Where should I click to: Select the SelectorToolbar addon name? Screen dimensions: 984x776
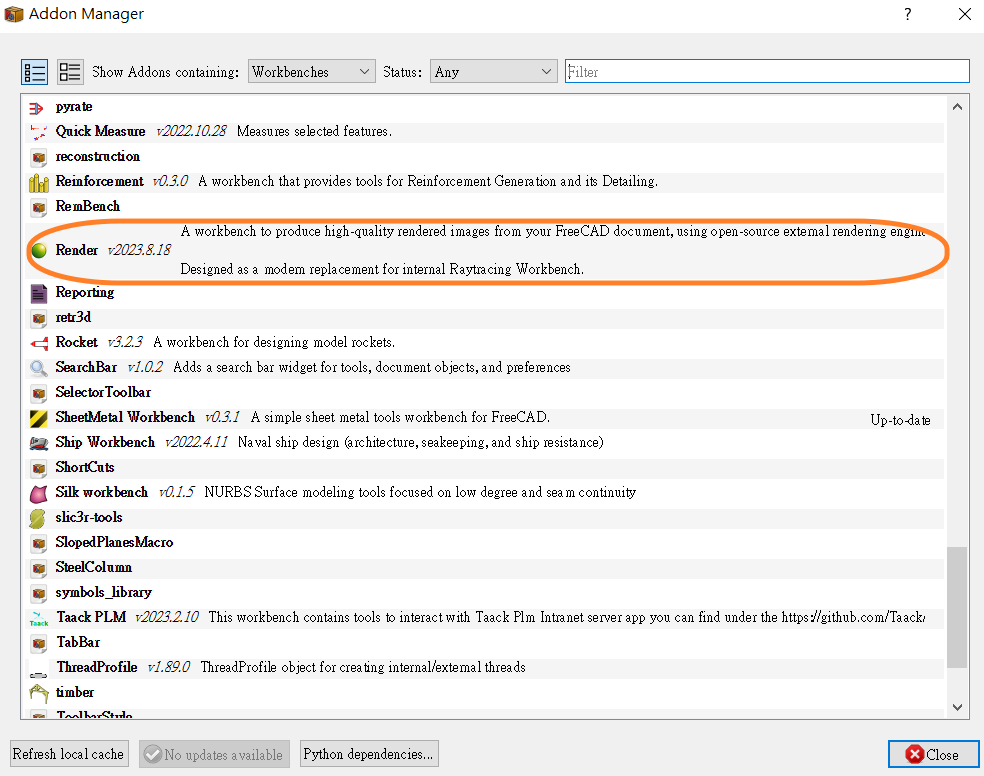click(104, 392)
